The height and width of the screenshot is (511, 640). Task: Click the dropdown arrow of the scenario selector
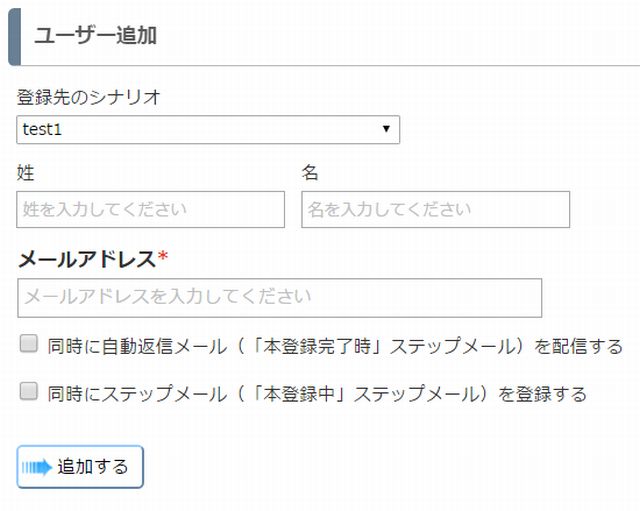(386, 129)
